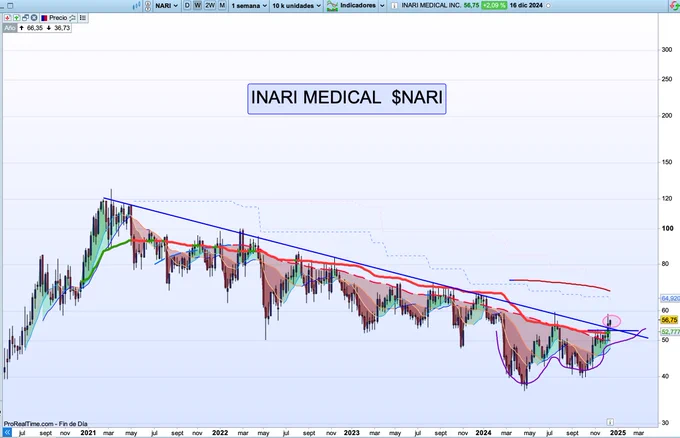The image size is (680, 438).
Task: Click the 64,920 level label on the price axis
Action: click(x=670, y=298)
